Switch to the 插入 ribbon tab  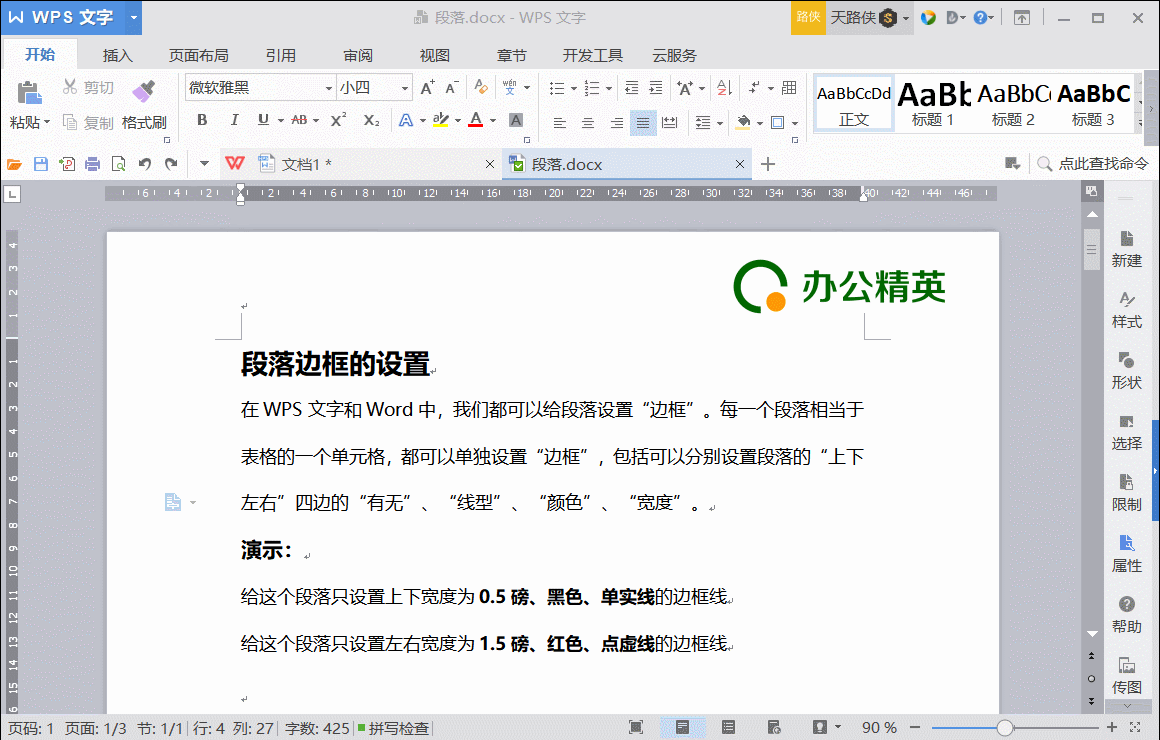[x=118, y=56]
